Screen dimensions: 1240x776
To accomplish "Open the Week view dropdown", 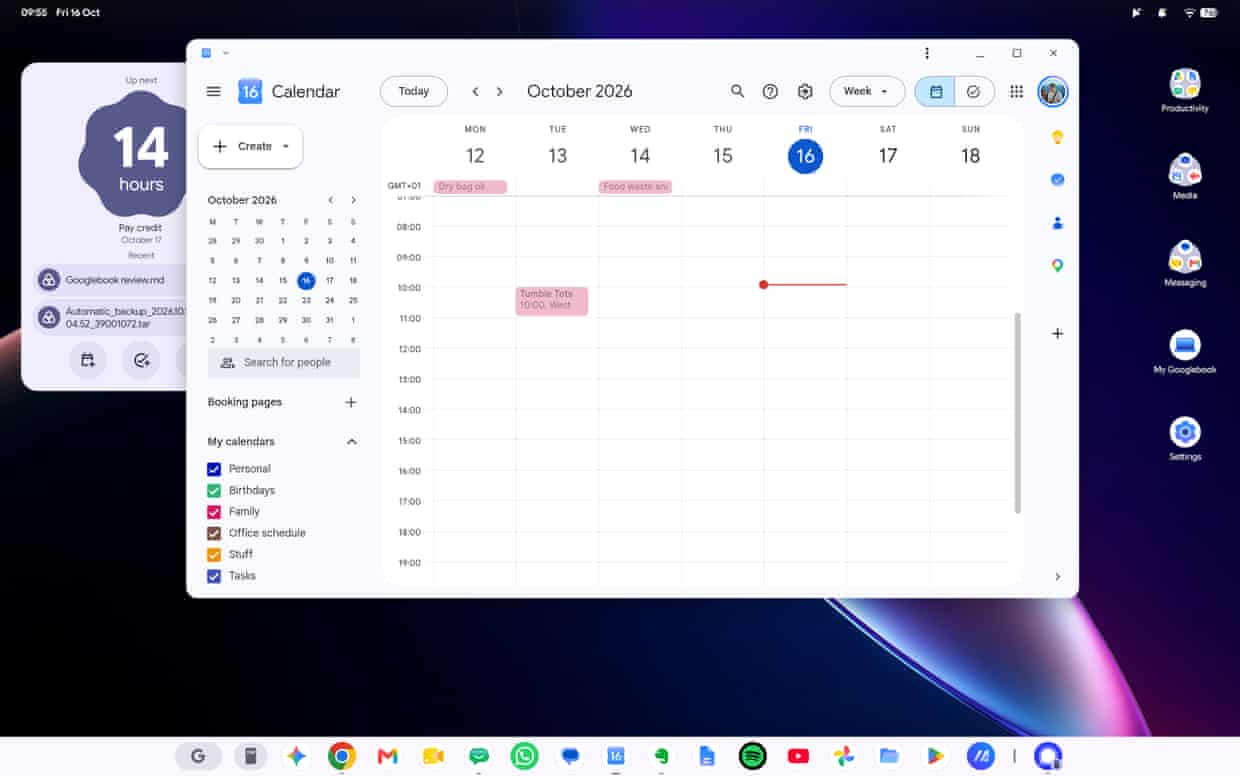I will click(867, 91).
